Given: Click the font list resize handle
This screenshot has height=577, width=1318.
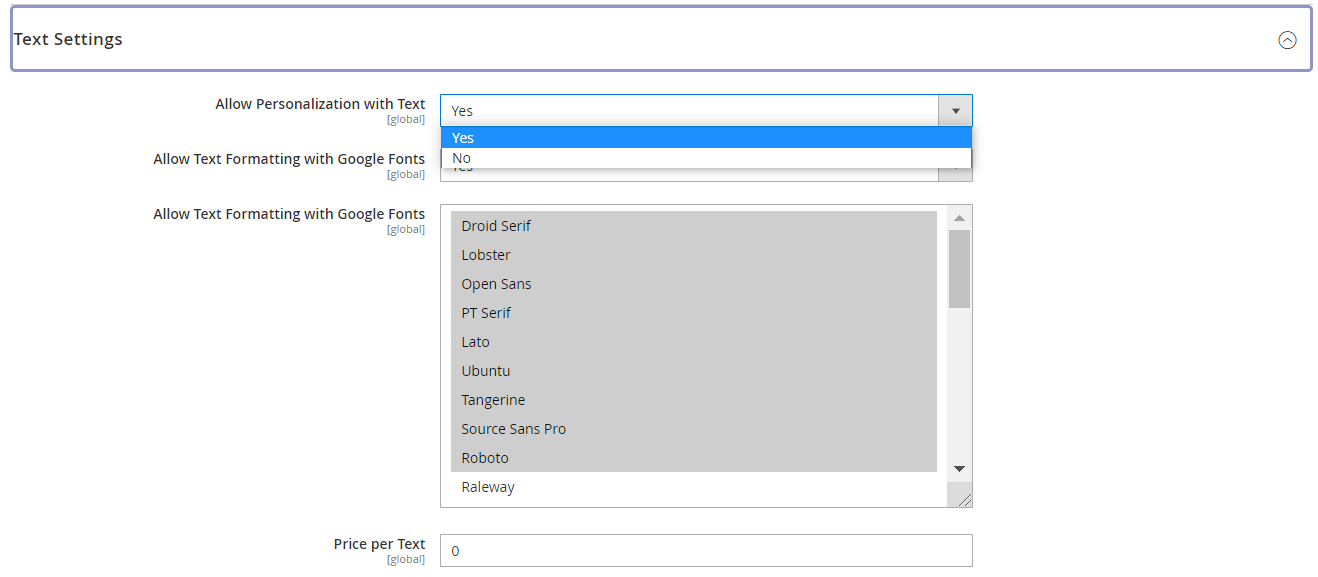Looking at the screenshot, I should 964,499.
